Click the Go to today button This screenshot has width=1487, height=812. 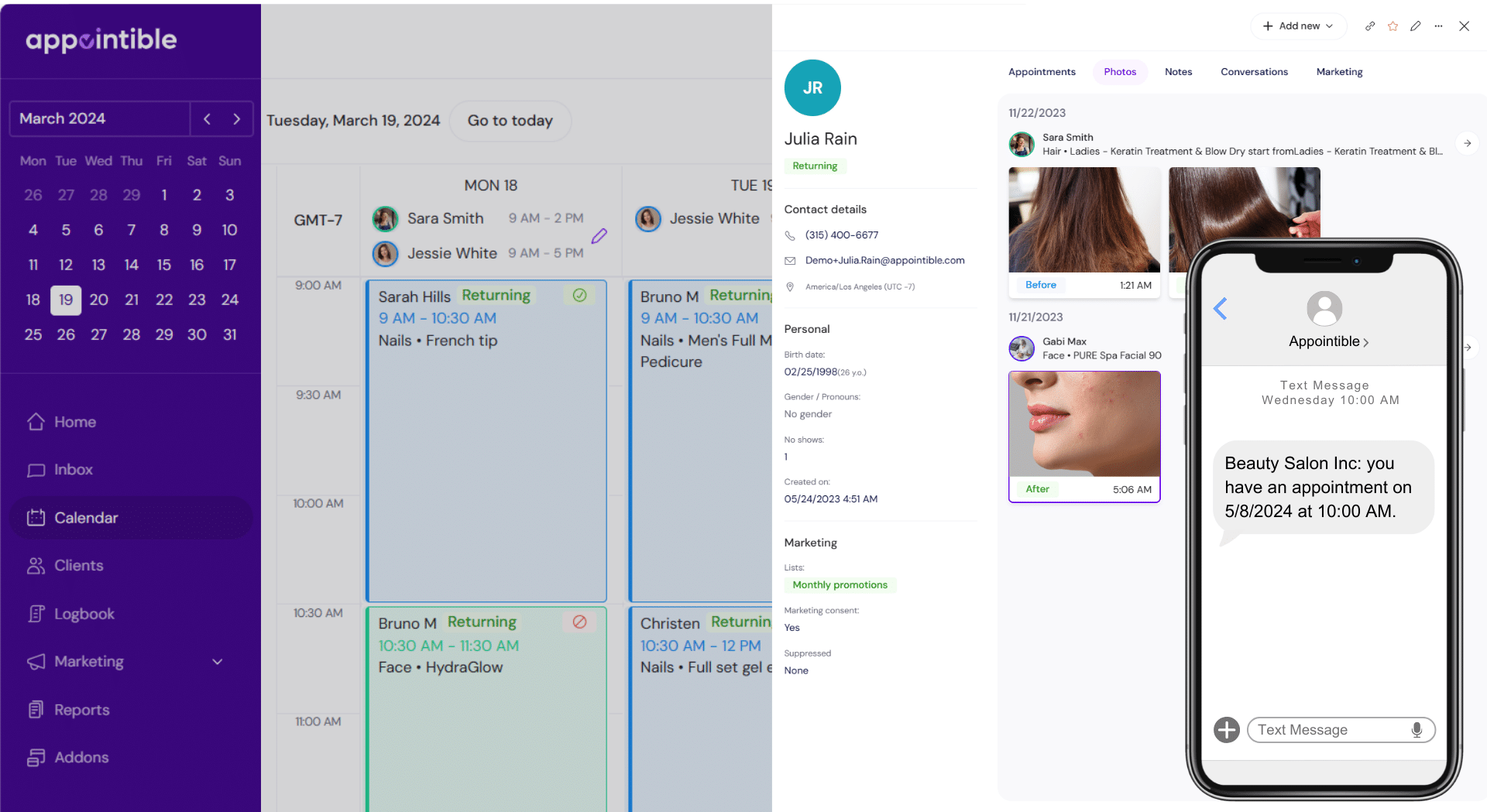(x=510, y=121)
